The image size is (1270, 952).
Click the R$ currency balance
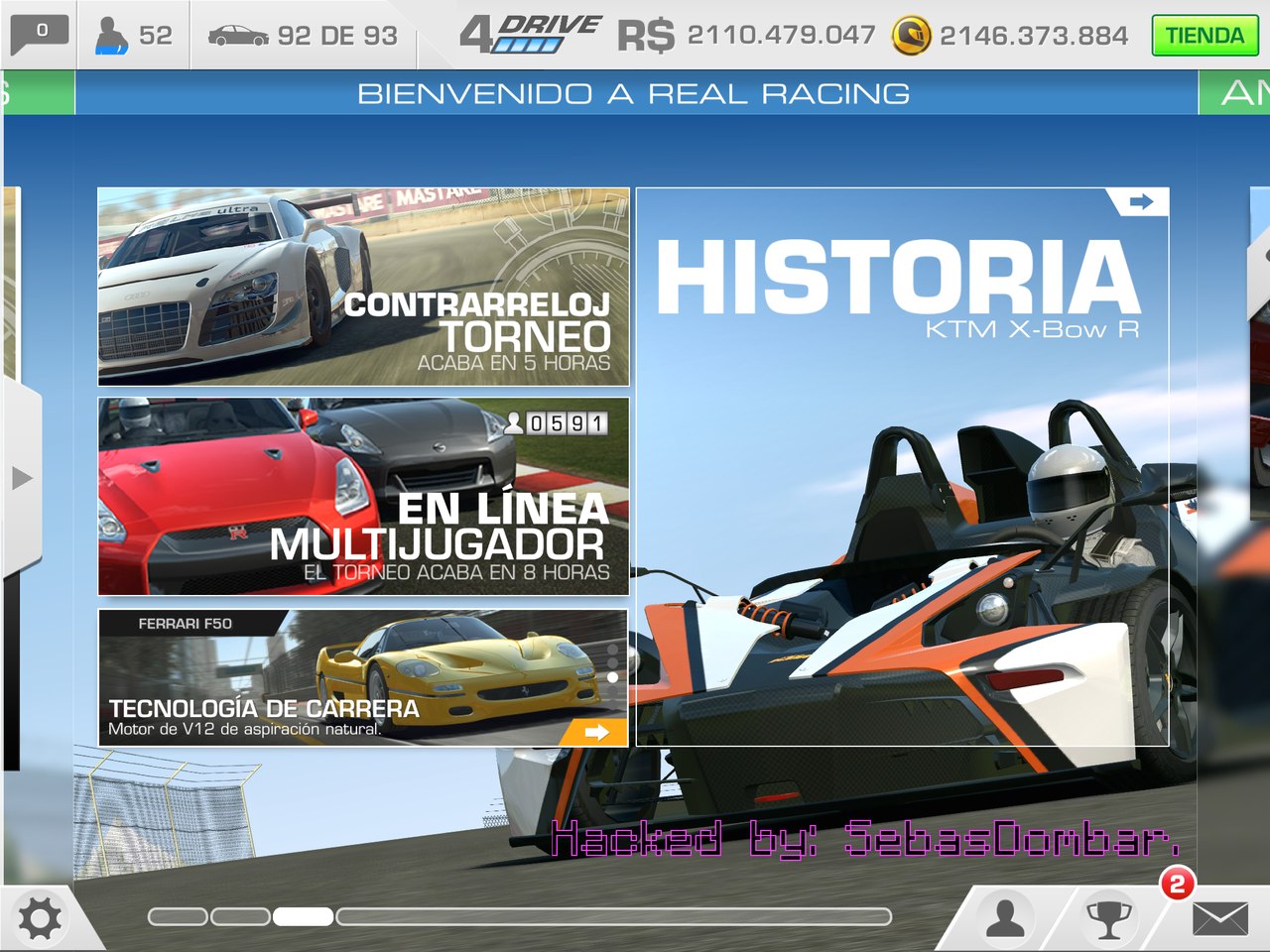point(746,36)
